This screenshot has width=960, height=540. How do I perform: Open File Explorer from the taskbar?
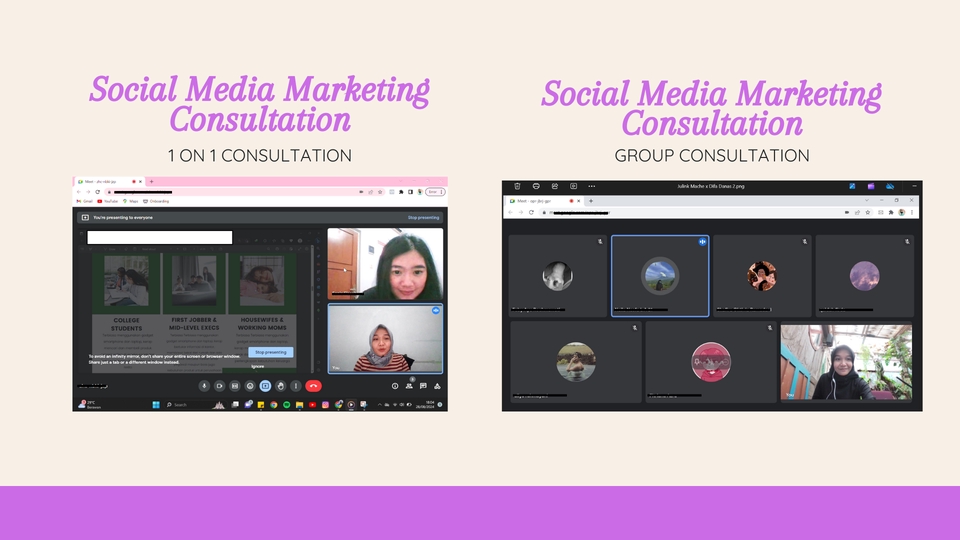(299, 405)
